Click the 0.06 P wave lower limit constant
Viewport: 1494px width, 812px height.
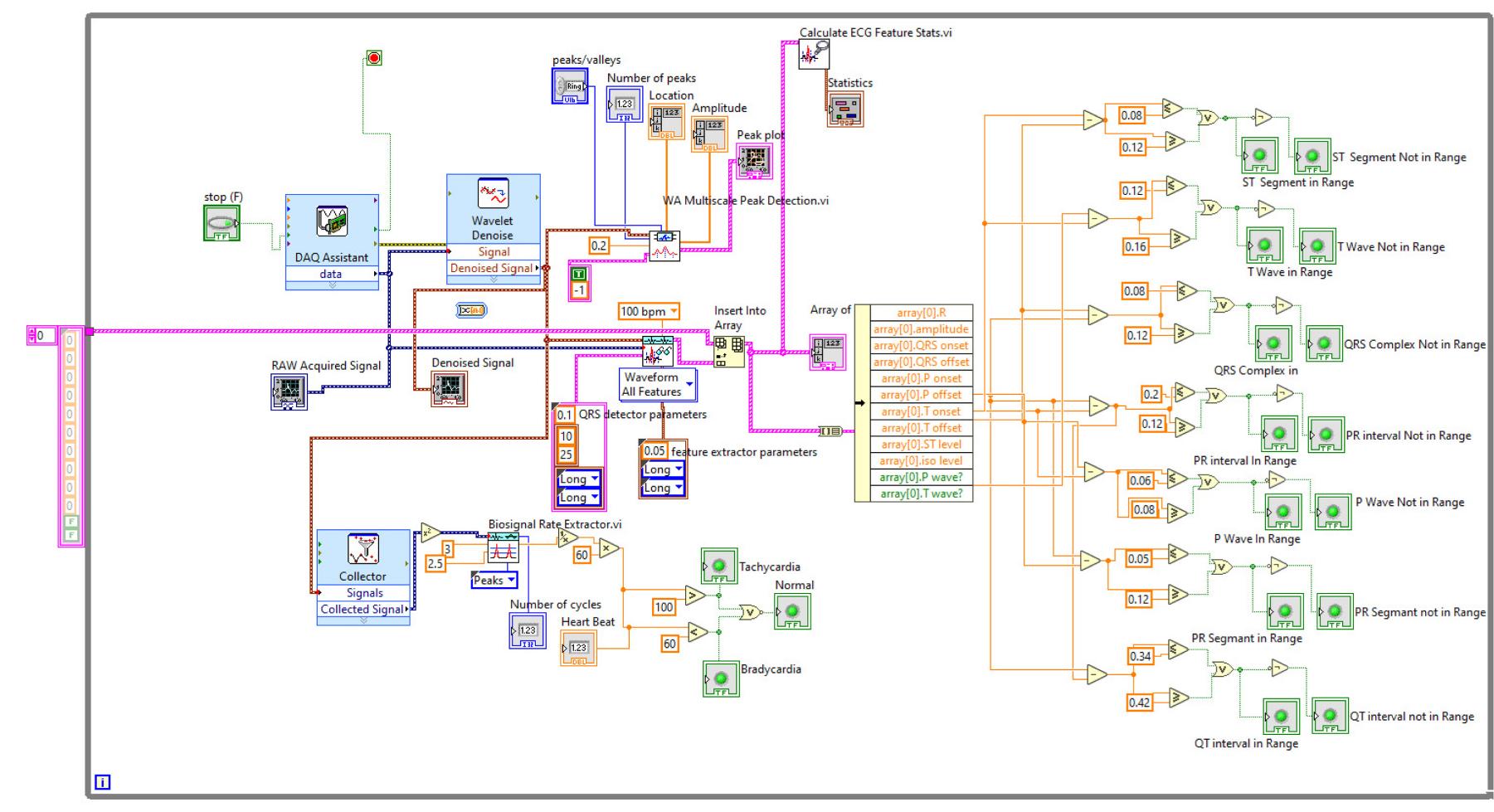pyautogui.click(x=1141, y=480)
